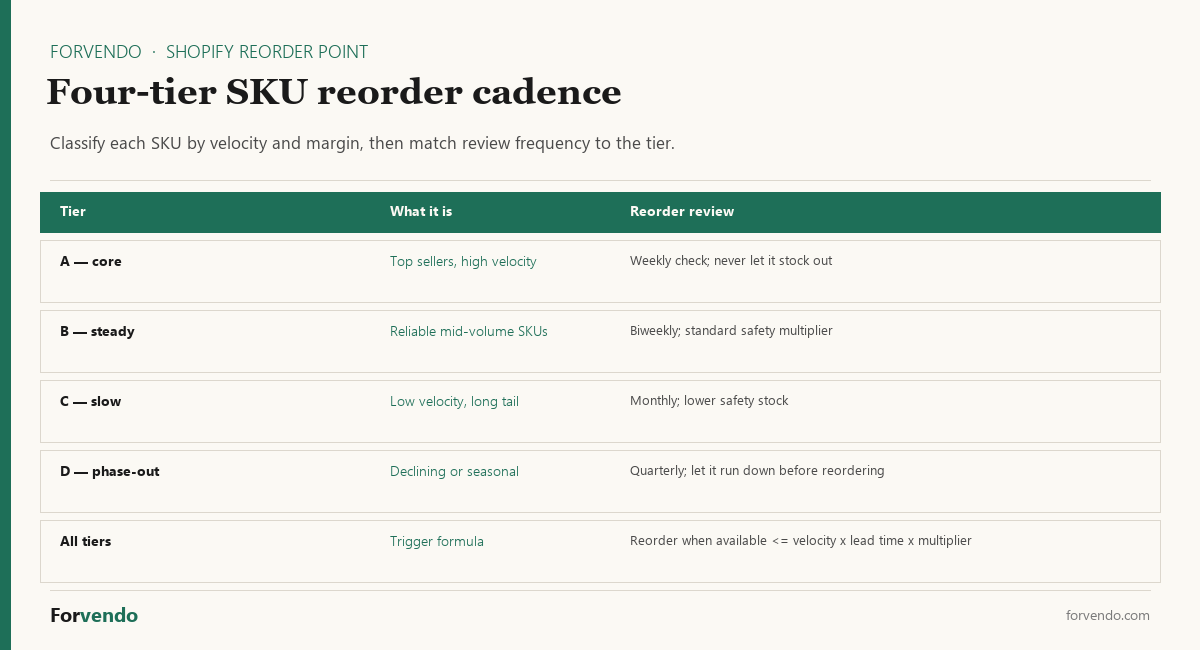
Task: Click the 'Trigger formula' cell
Action: pos(437,542)
